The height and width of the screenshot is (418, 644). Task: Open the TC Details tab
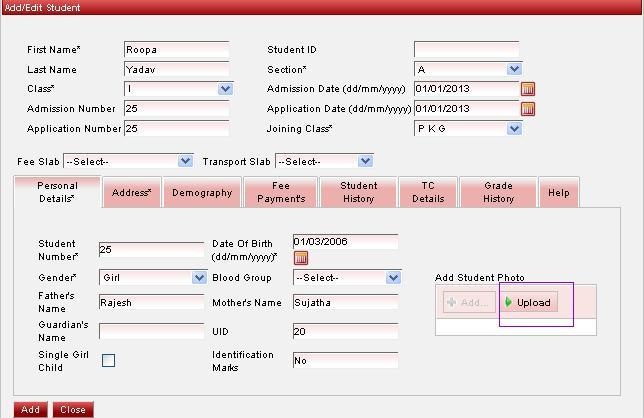pos(428,193)
